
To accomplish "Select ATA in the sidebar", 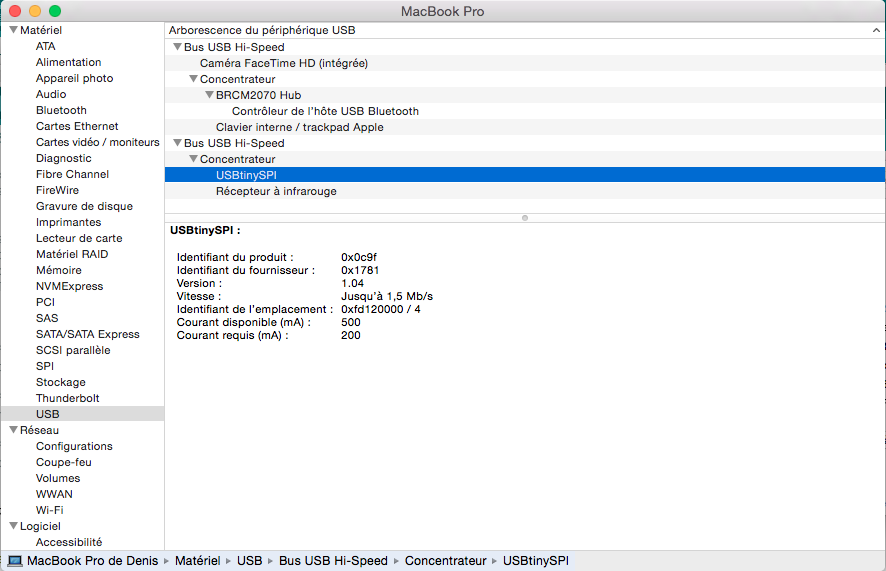I will pyautogui.click(x=46, y=46).
